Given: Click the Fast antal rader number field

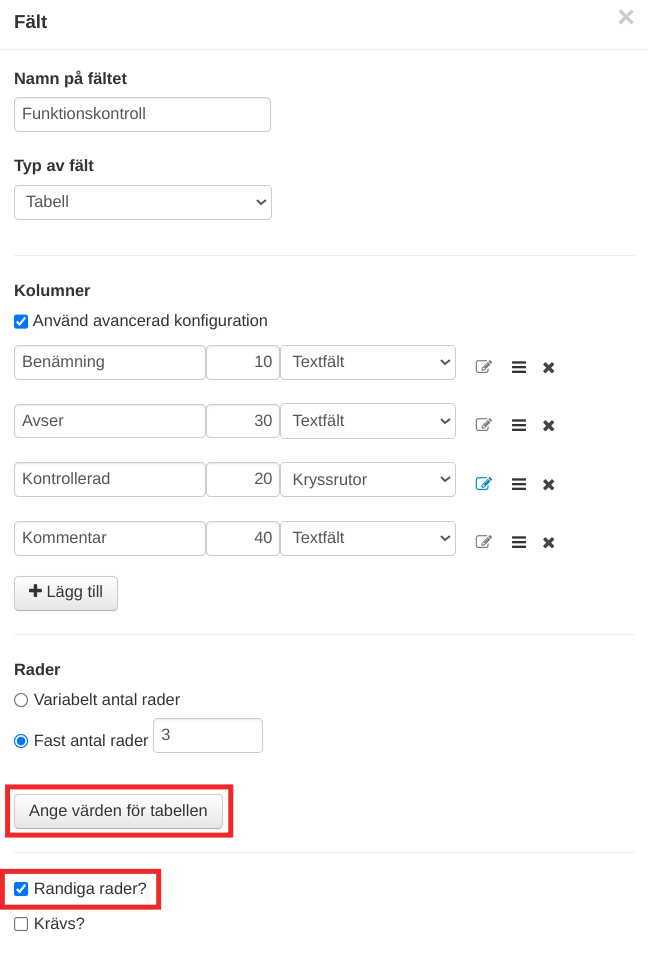Looking at the screenshot, I should (x=207, y=735).
